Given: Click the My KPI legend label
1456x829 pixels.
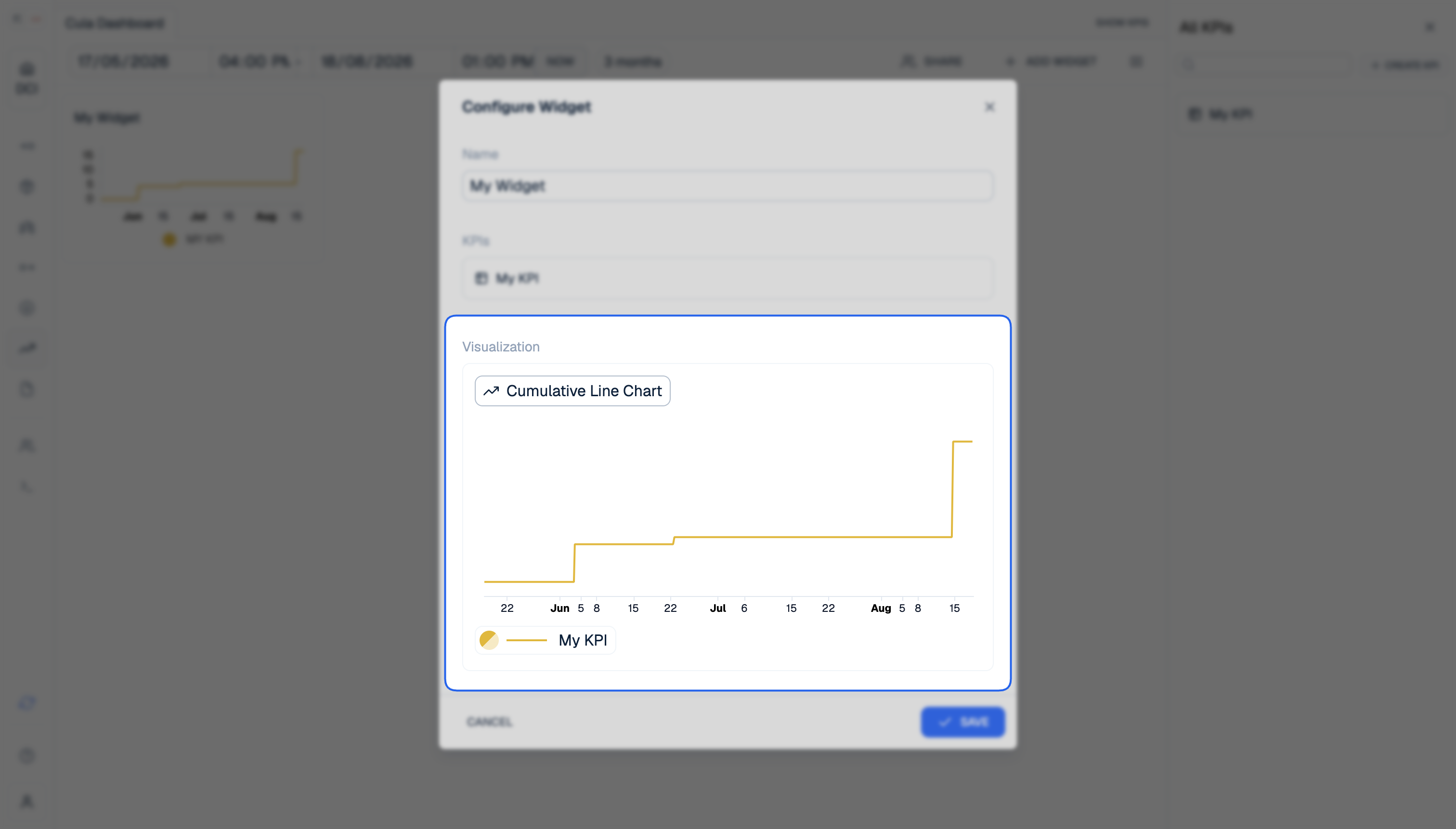Looking at the screenshot, I should 583,640.
